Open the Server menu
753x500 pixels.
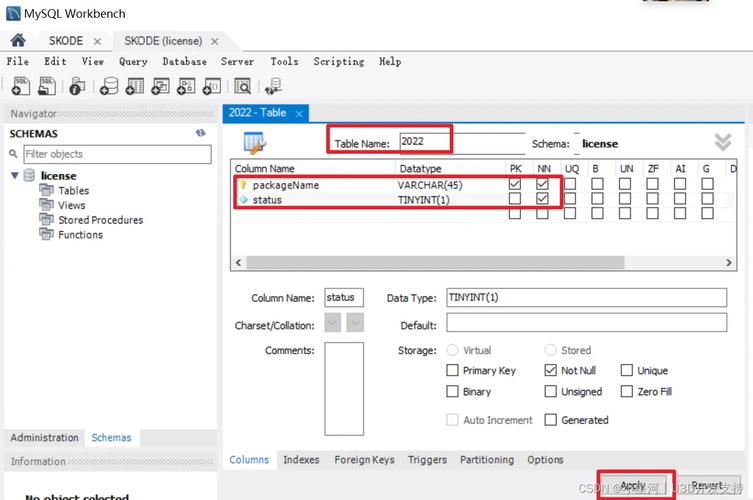(237, 61)
